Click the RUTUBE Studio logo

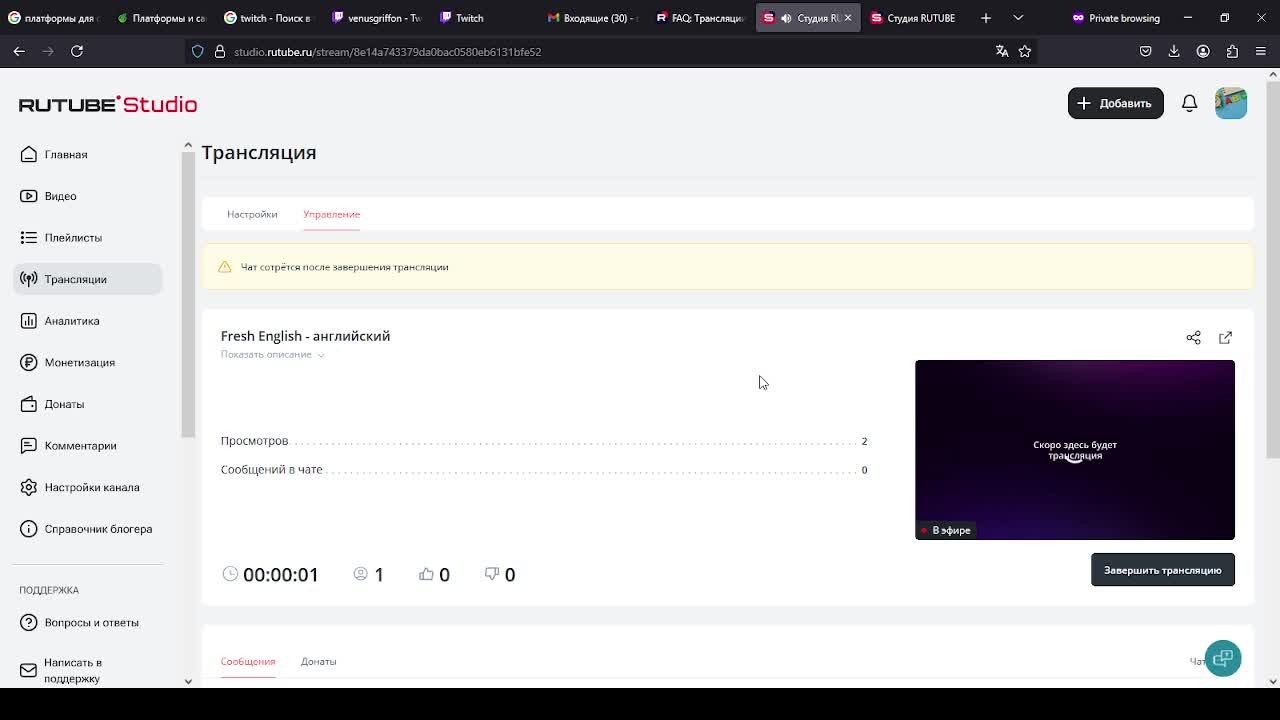tap(108, 104)
